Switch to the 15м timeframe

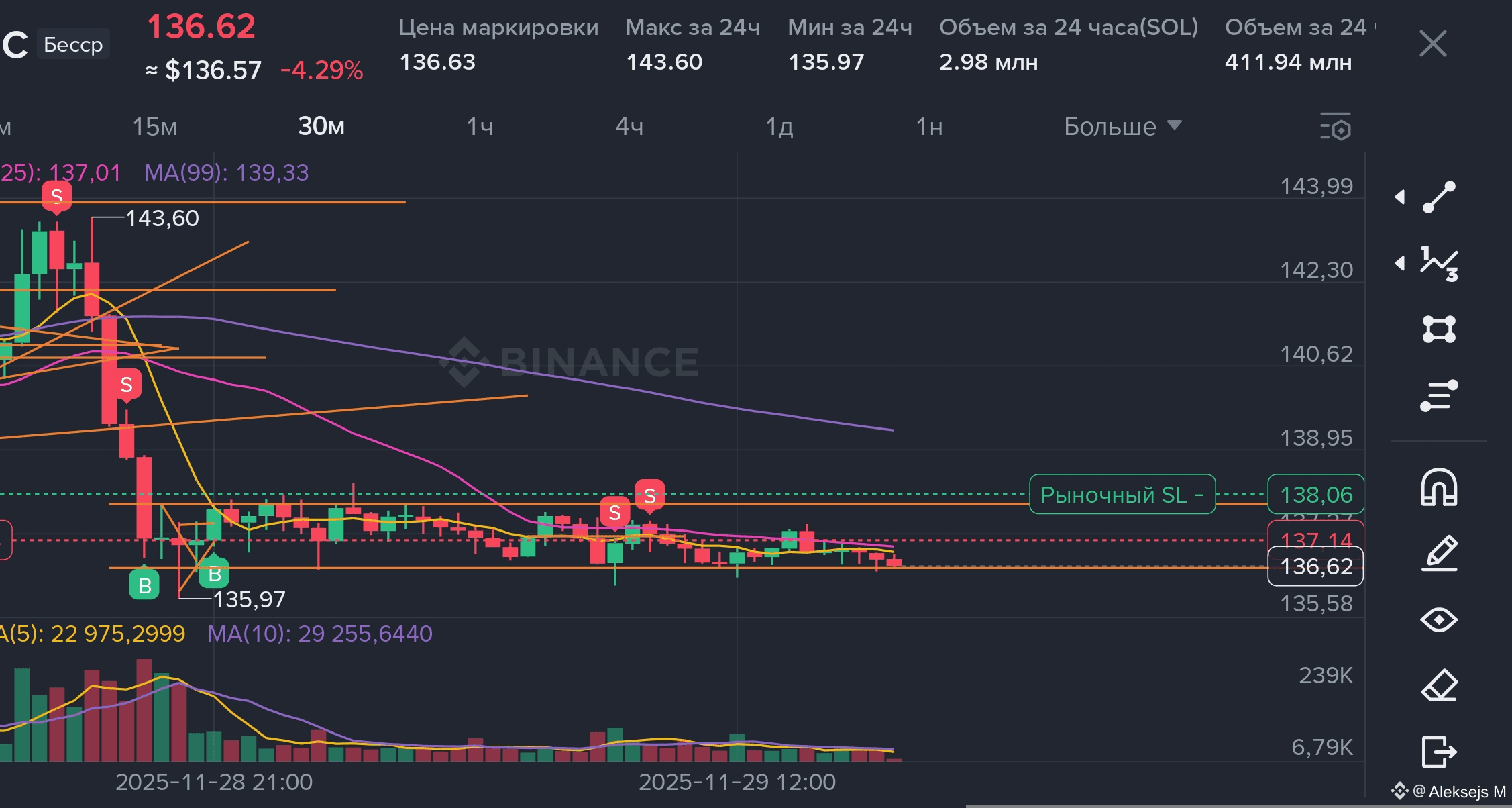coord(155,127)
